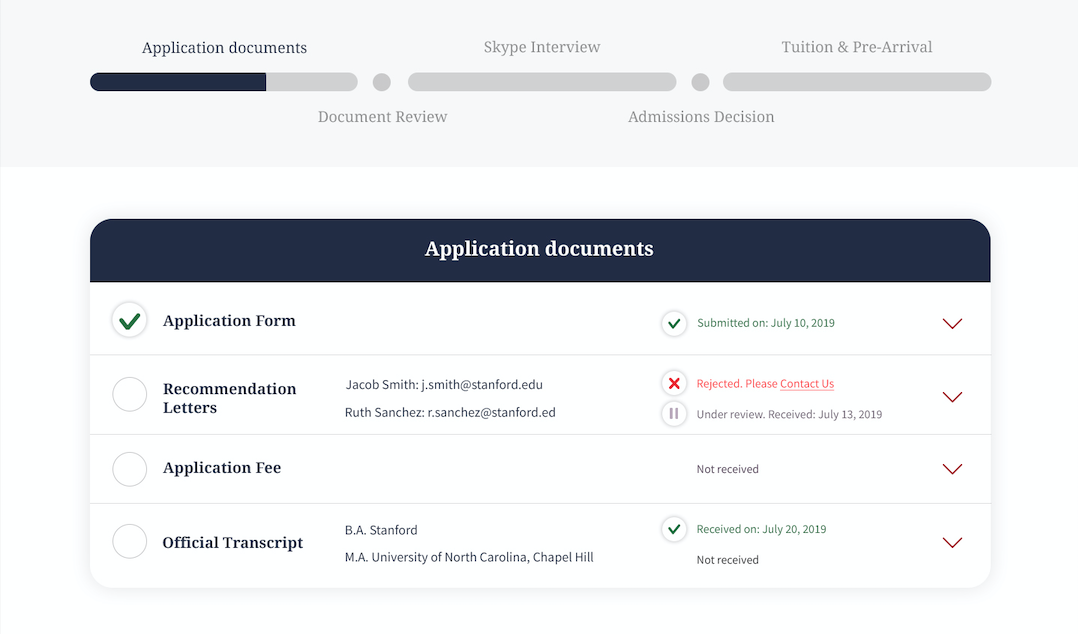Screen dimensions: 1078x634
Task: Click the Tuition & Pre-Arrival progress bar
Action: 857,82
